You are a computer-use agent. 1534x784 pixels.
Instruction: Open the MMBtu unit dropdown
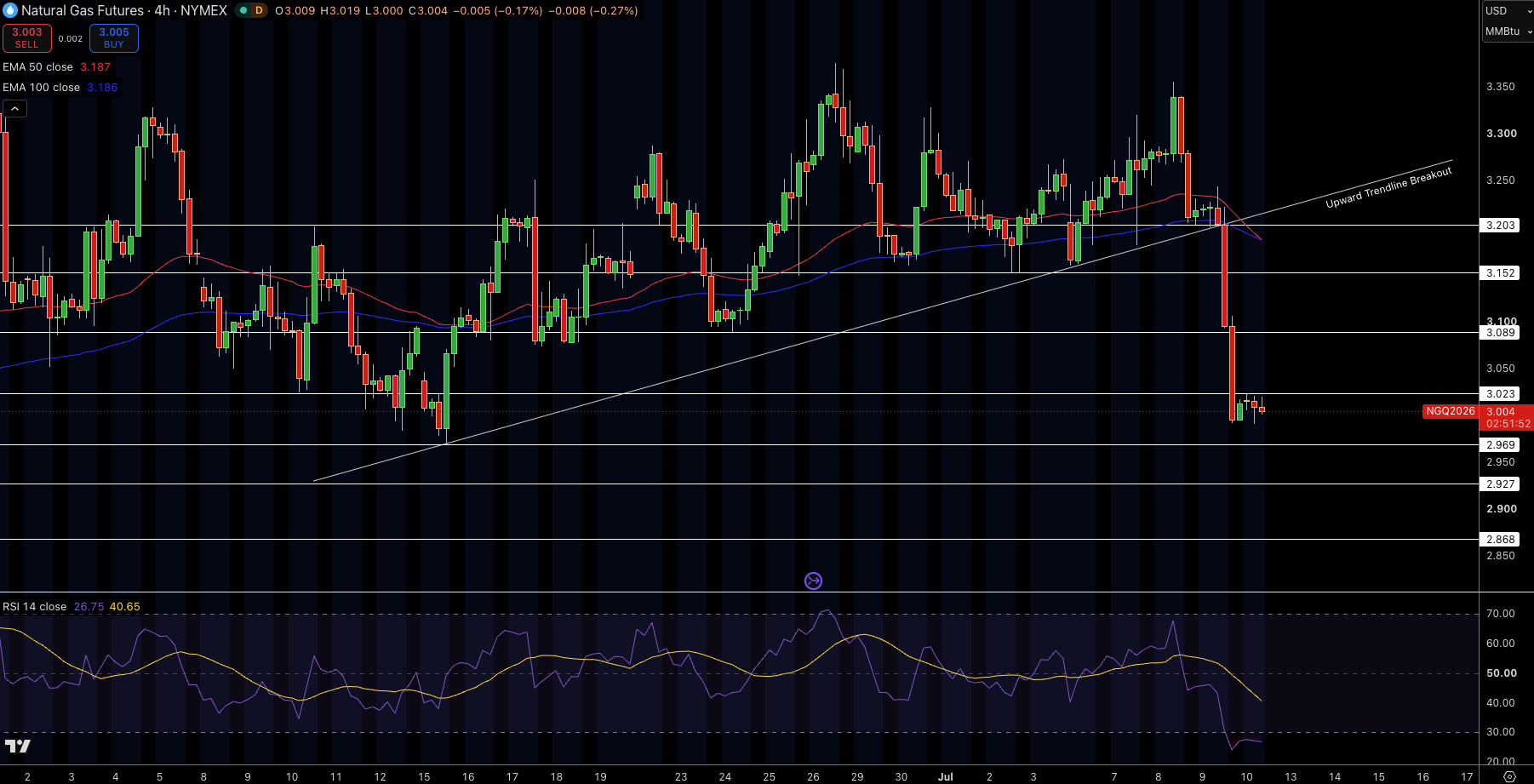(1508, 31)
